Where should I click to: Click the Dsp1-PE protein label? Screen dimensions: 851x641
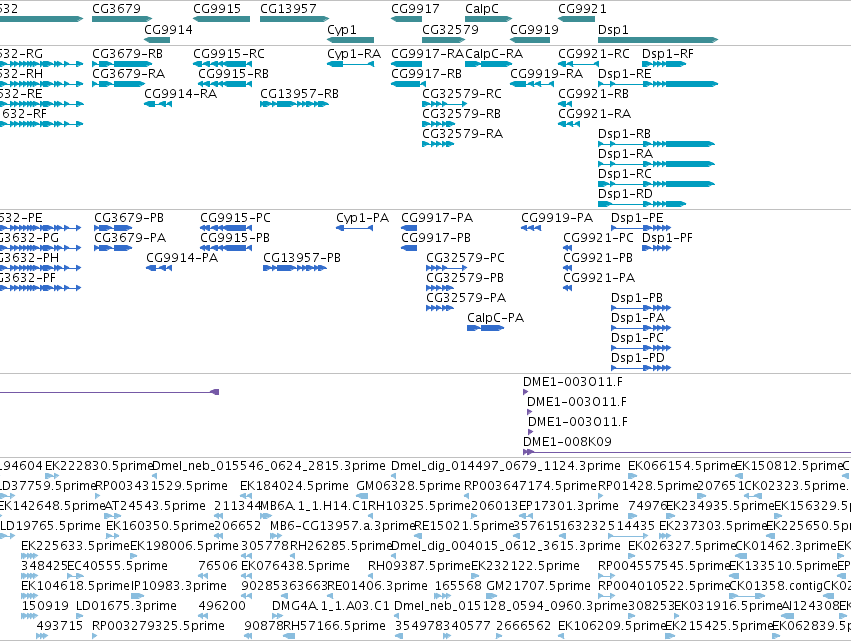[x=637, y=218]
